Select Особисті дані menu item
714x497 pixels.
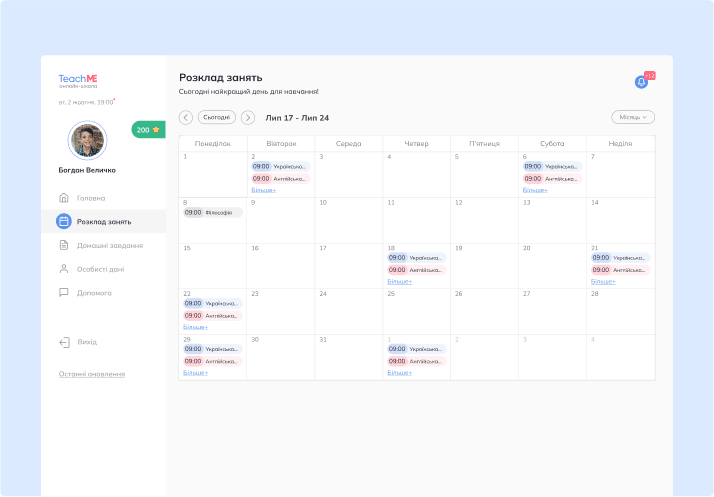101,269
